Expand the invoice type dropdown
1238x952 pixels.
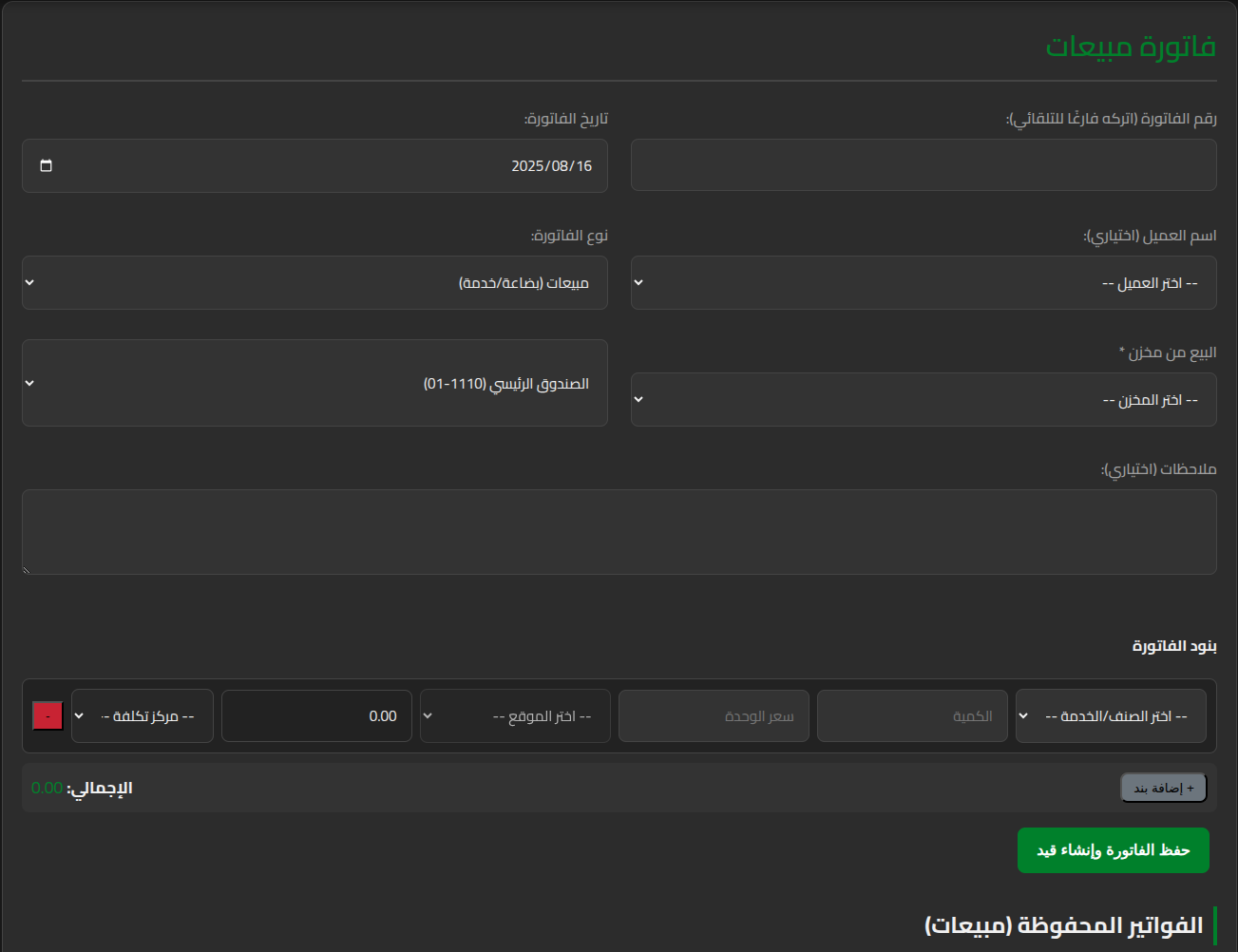click(314, 283)
